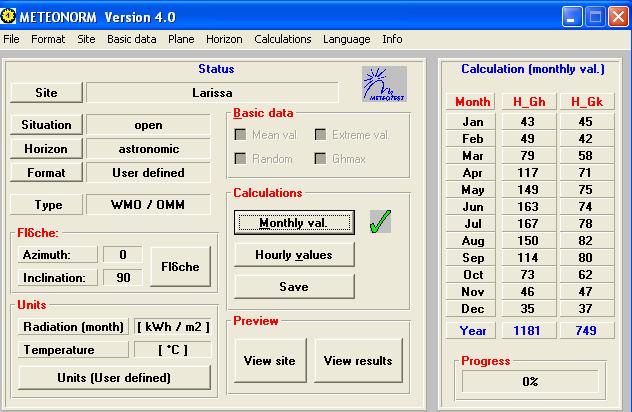This screenshot has width=632, height=412.
Task: Toggle the Ghmax checkbox
Action: click(320, 158)
